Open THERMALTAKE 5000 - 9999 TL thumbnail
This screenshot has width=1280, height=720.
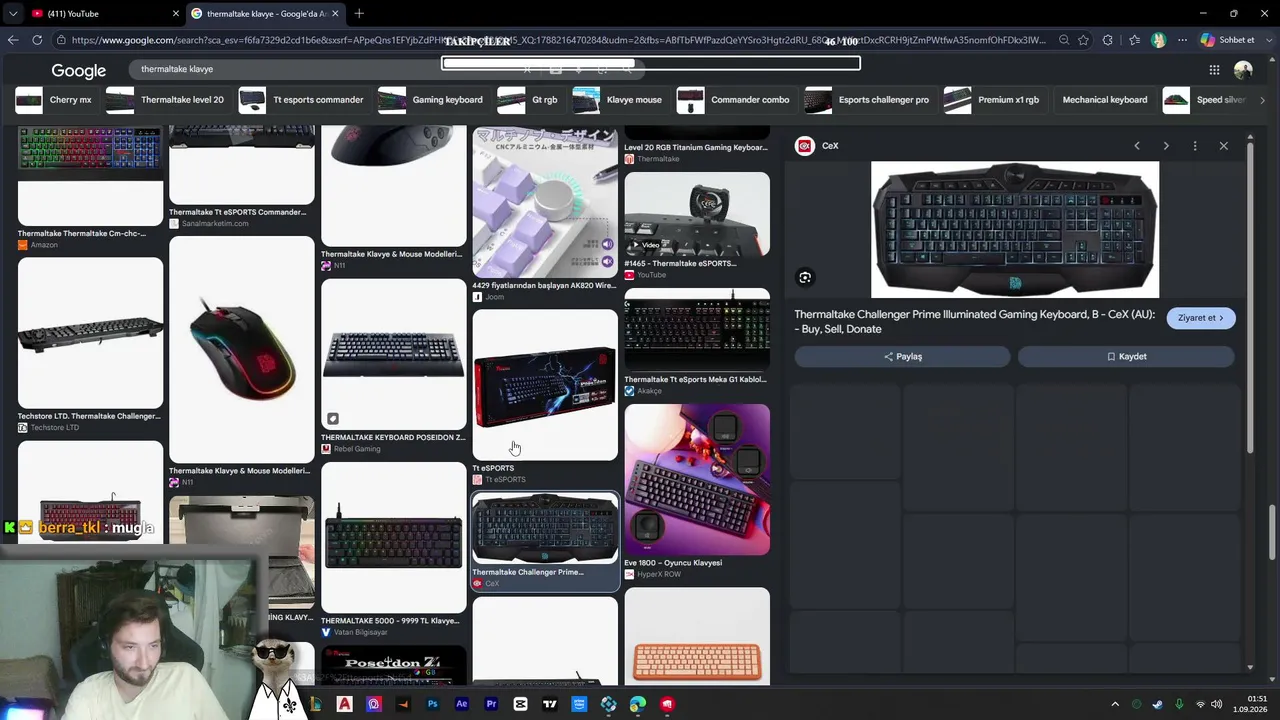(x=393, y=538)
